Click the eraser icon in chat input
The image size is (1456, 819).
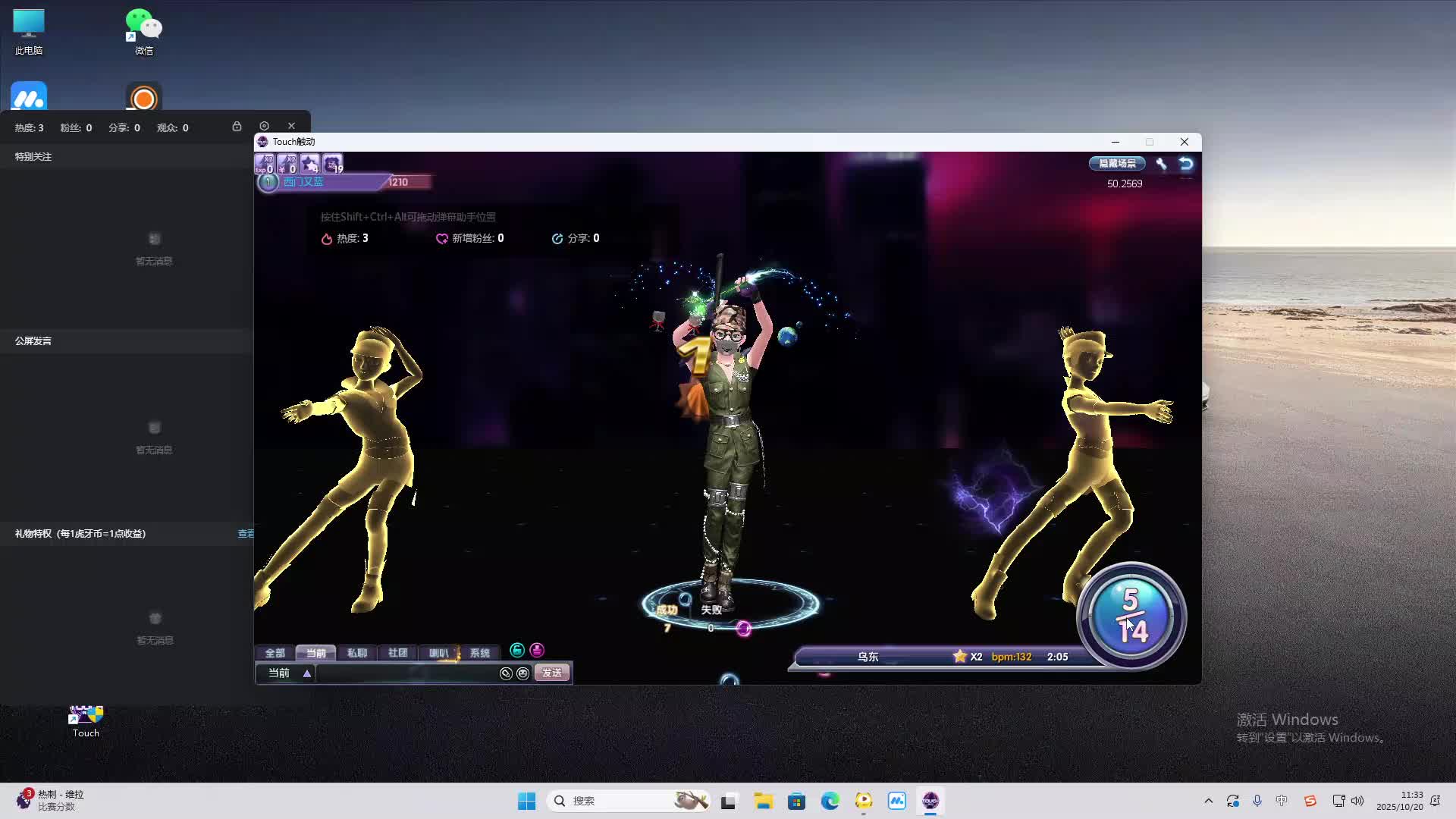point(506,673)
